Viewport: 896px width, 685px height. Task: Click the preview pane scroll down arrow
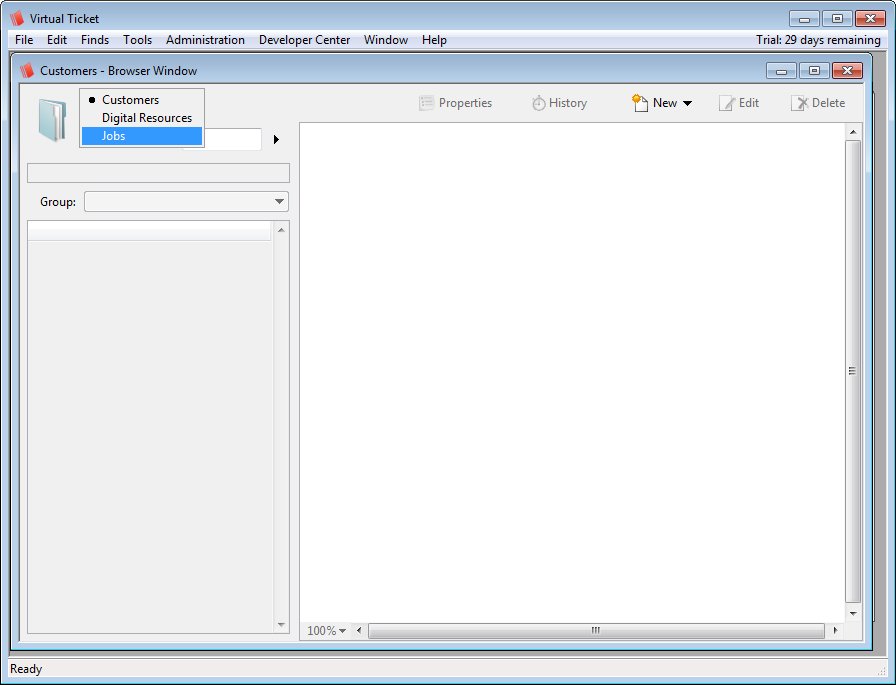coord(853,614)
